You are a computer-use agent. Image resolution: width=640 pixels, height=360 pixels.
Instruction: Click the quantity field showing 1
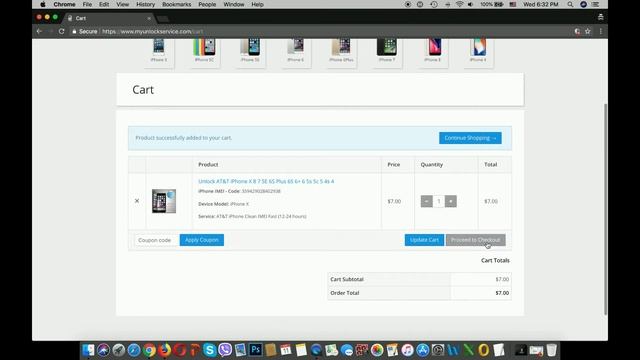(439, 201)
